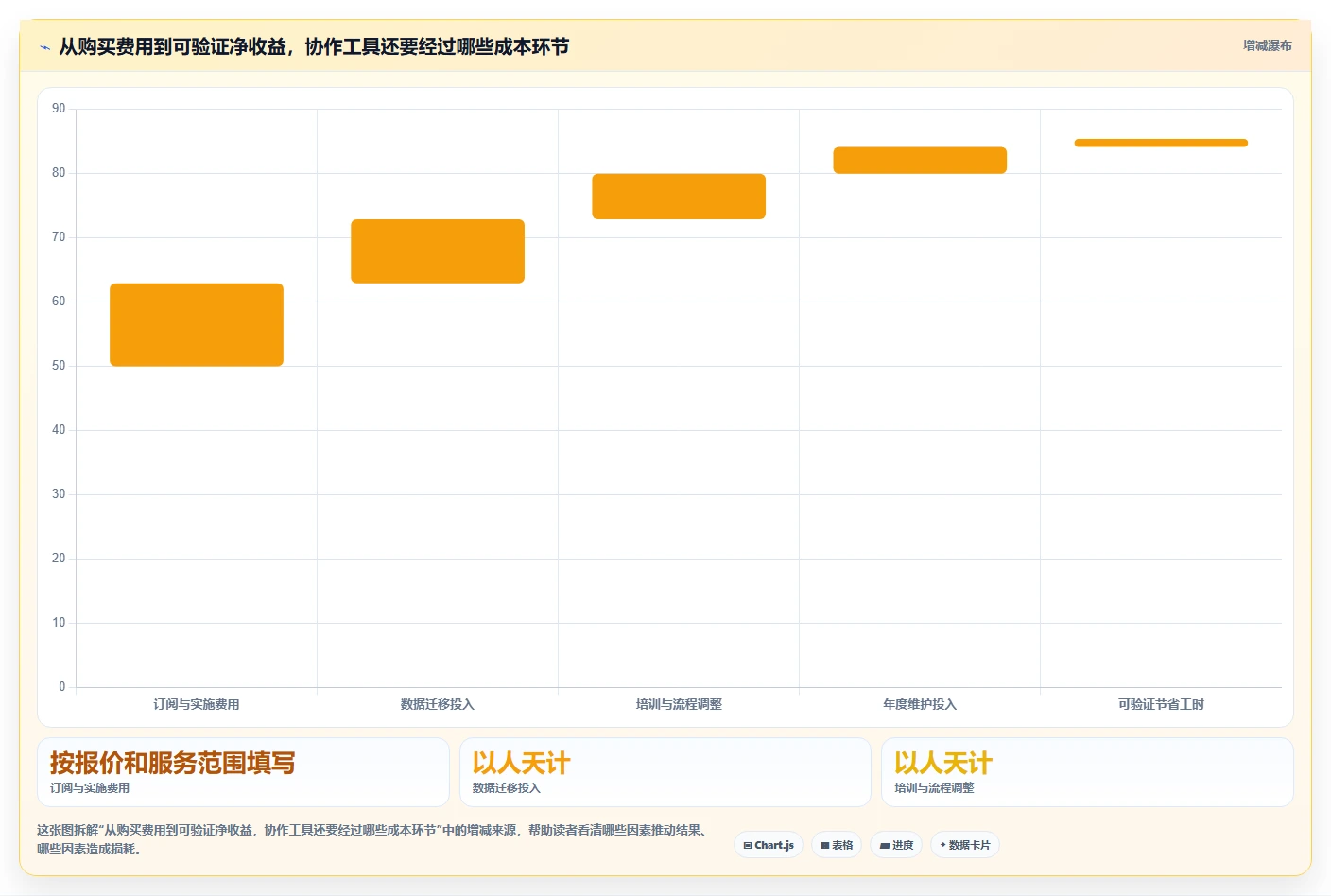Open the 按报价和服务范围填写 data card
Image resolution: width=1331 pixels, height=896 pixels.
243,772
